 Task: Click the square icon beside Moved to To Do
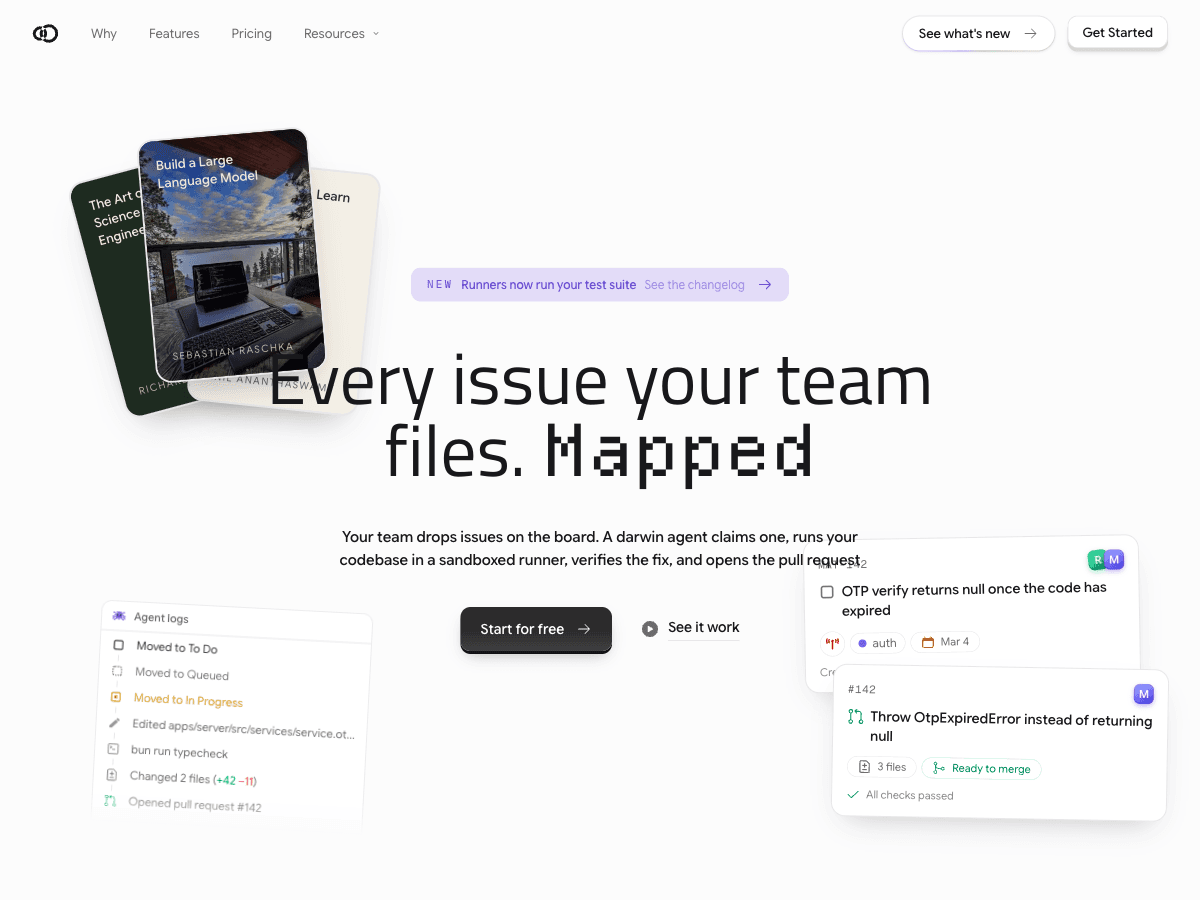click(x=118, y=646)
